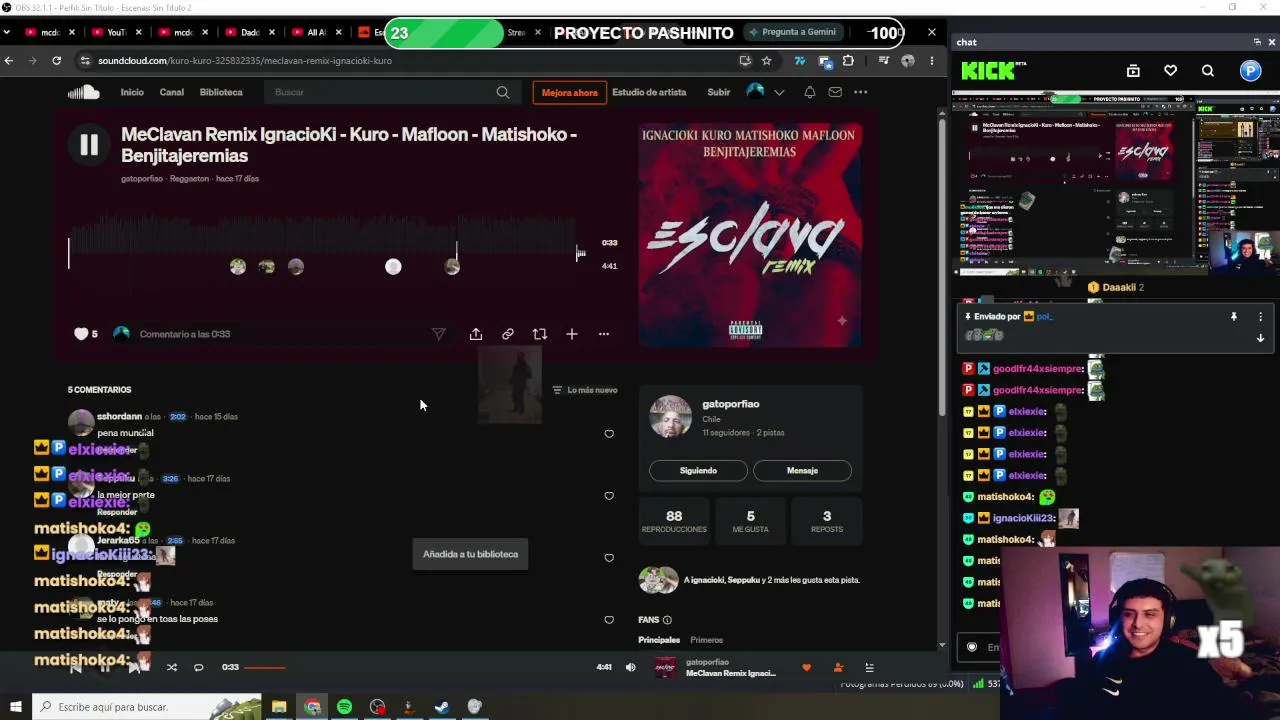Like the playing track in the player bar
Viewport: 1280px width, 720px height.
[x=806, y=668]
